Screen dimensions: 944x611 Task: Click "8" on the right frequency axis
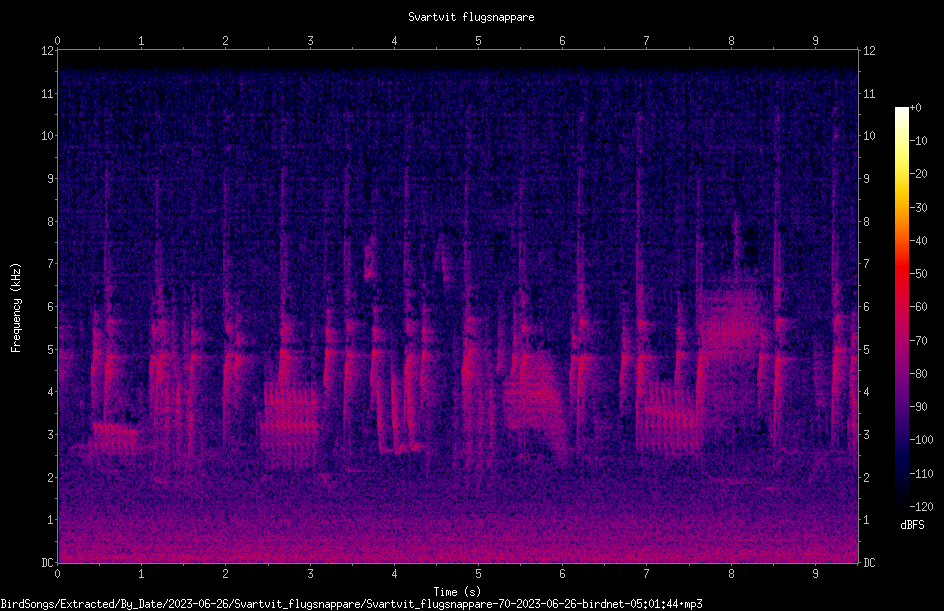[866, 222]
